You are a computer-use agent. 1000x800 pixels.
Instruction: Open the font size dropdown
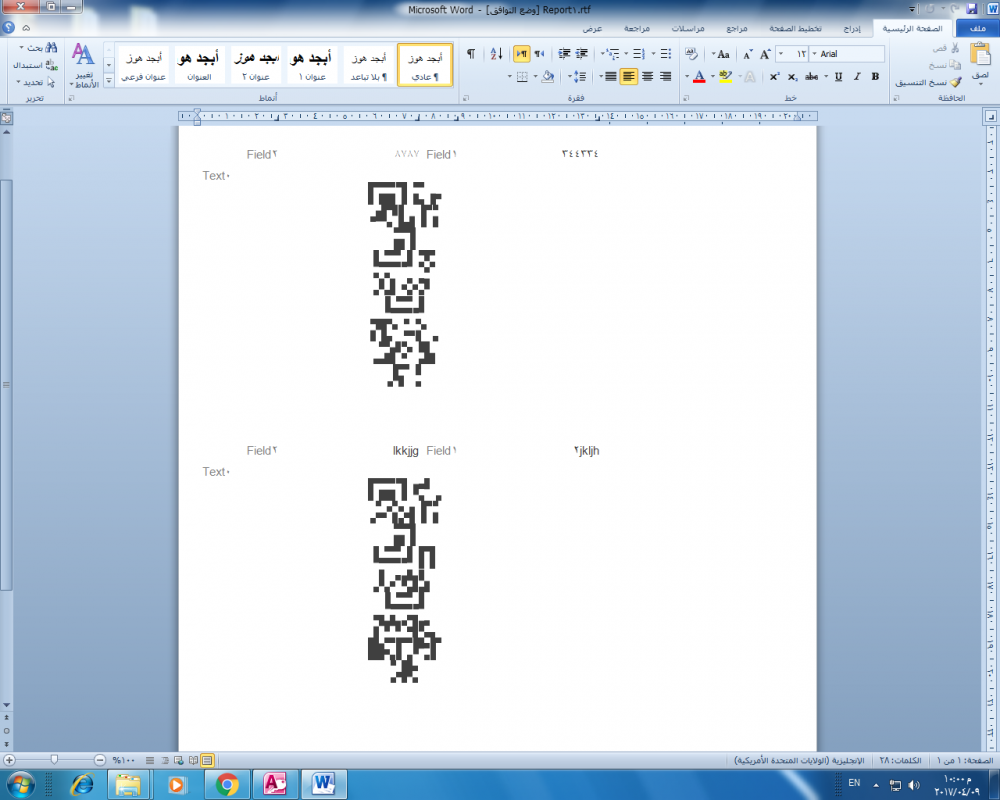(781, 54)
